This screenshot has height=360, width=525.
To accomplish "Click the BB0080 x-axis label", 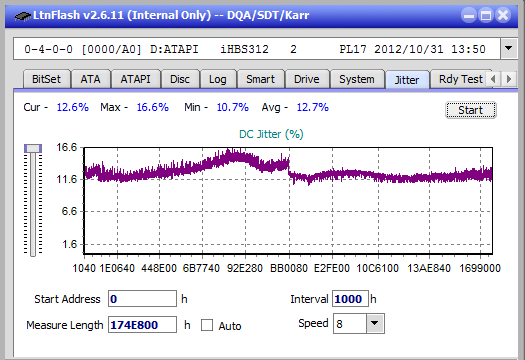I will (289, 268).
